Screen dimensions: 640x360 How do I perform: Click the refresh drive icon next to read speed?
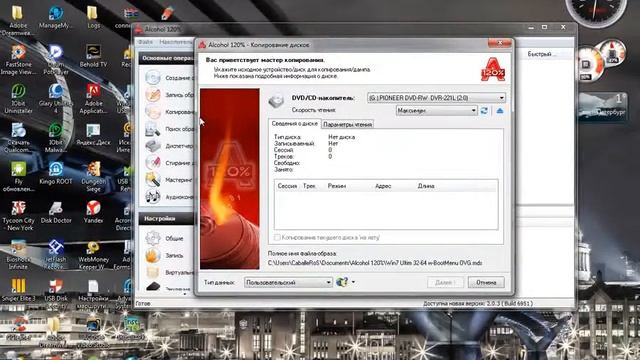pos(484,111)
